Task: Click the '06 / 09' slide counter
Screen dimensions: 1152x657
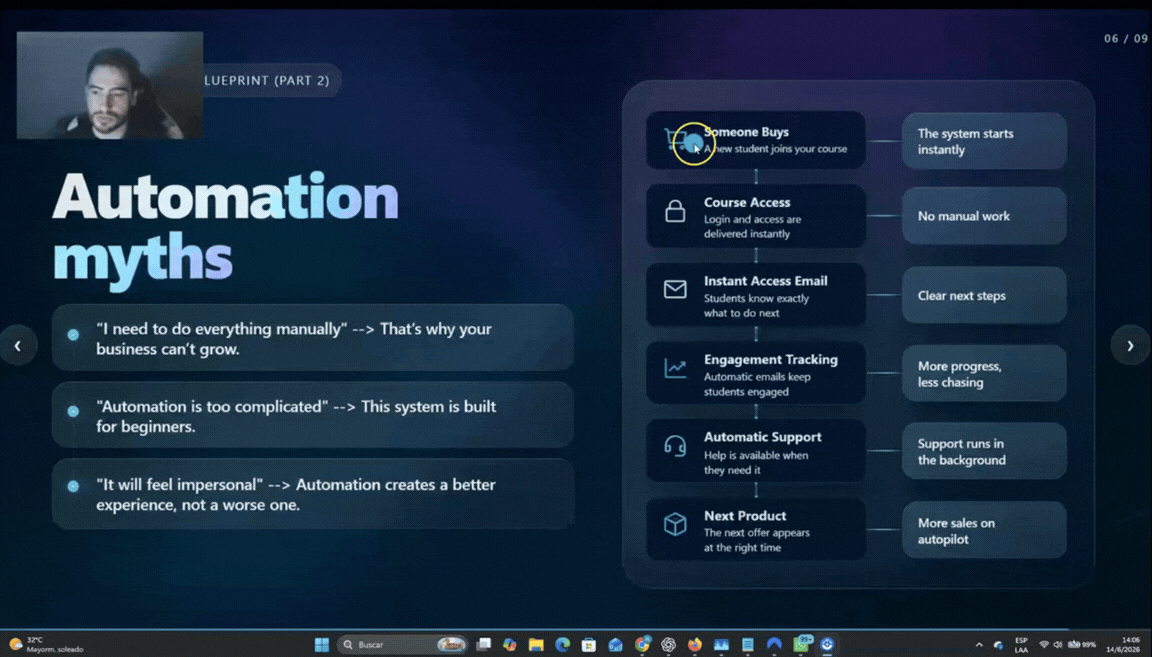Action: point(1126,38)
